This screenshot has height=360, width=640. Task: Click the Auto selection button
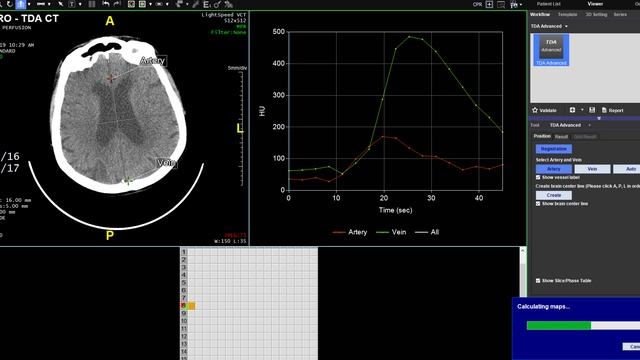(627, 169)
